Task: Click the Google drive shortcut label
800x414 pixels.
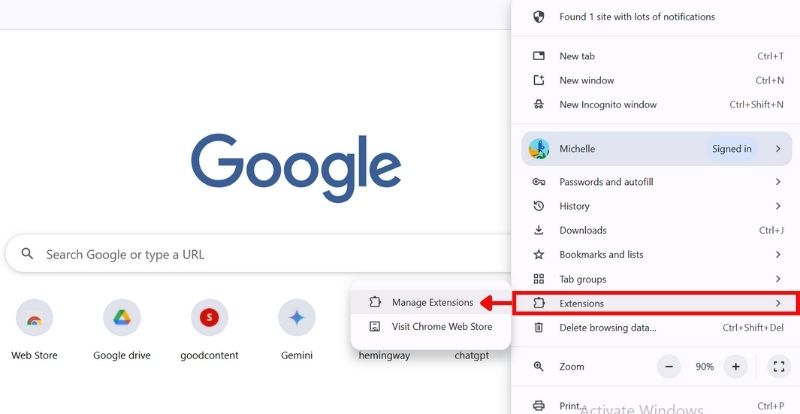Action: click(x=122, y=355)
